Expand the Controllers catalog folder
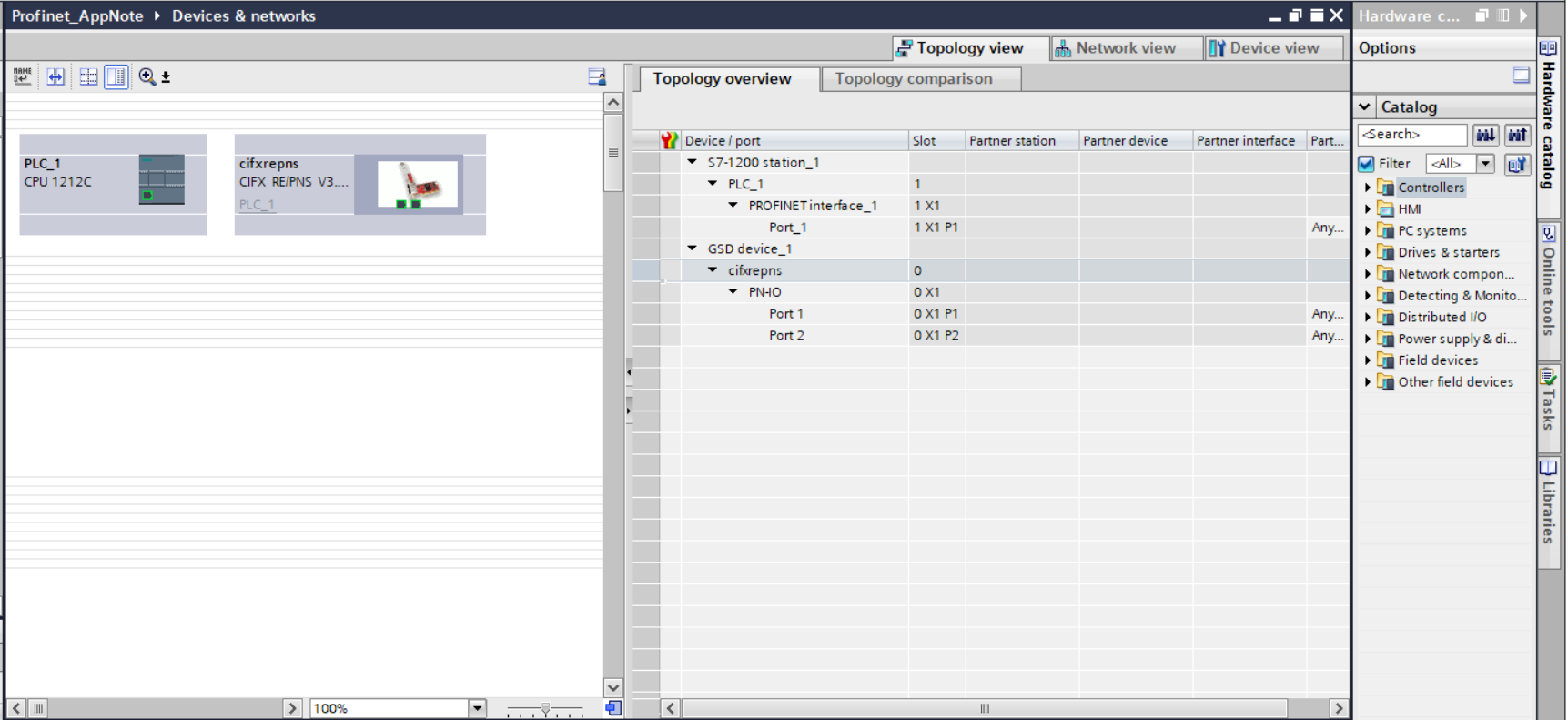Screen dimensions: 1568x720 point(1367,188)
